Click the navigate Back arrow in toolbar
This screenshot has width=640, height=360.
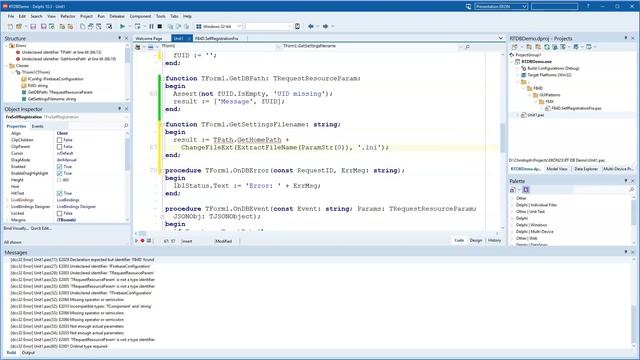click(311, 26)
